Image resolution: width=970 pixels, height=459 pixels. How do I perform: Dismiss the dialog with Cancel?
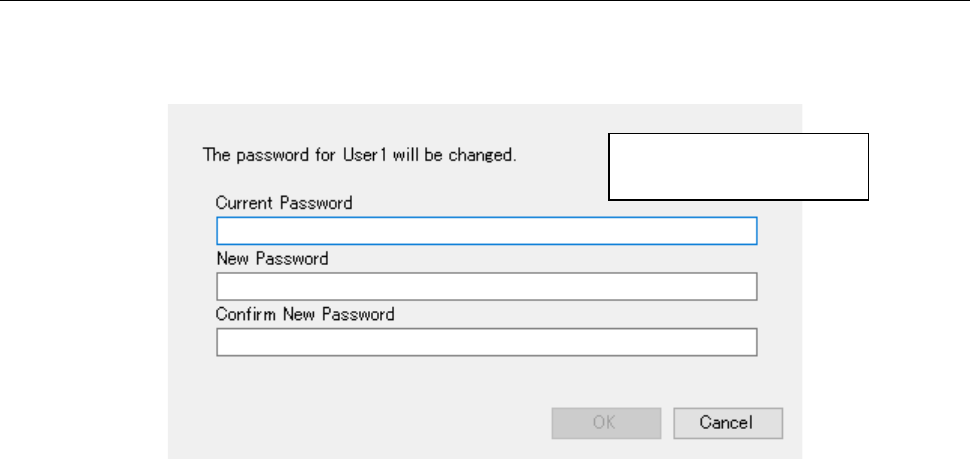(x=727, y=423)
